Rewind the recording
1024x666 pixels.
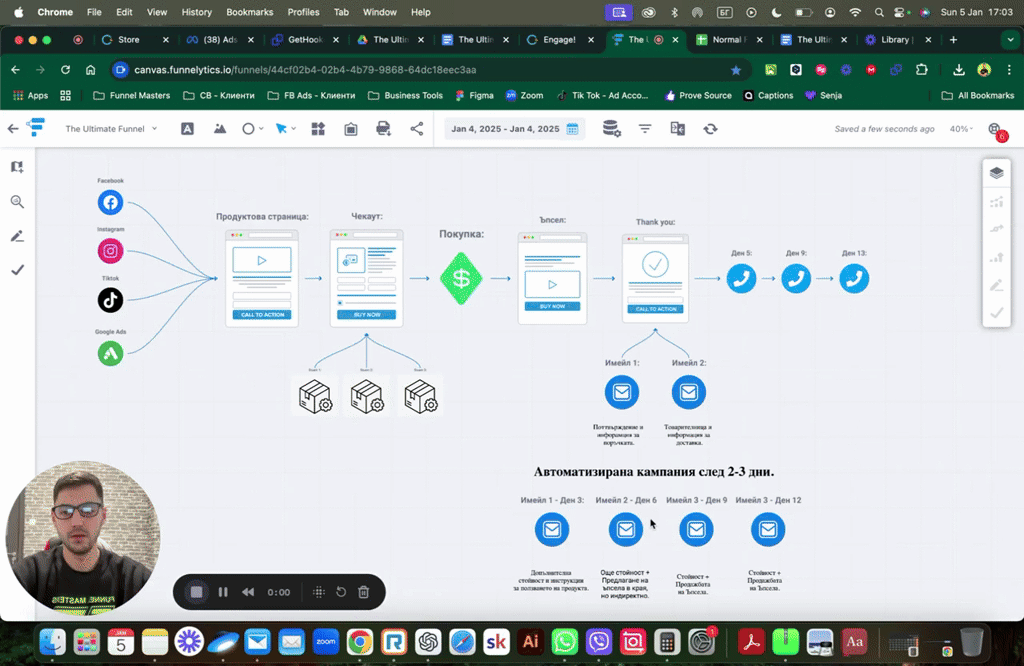248,592
